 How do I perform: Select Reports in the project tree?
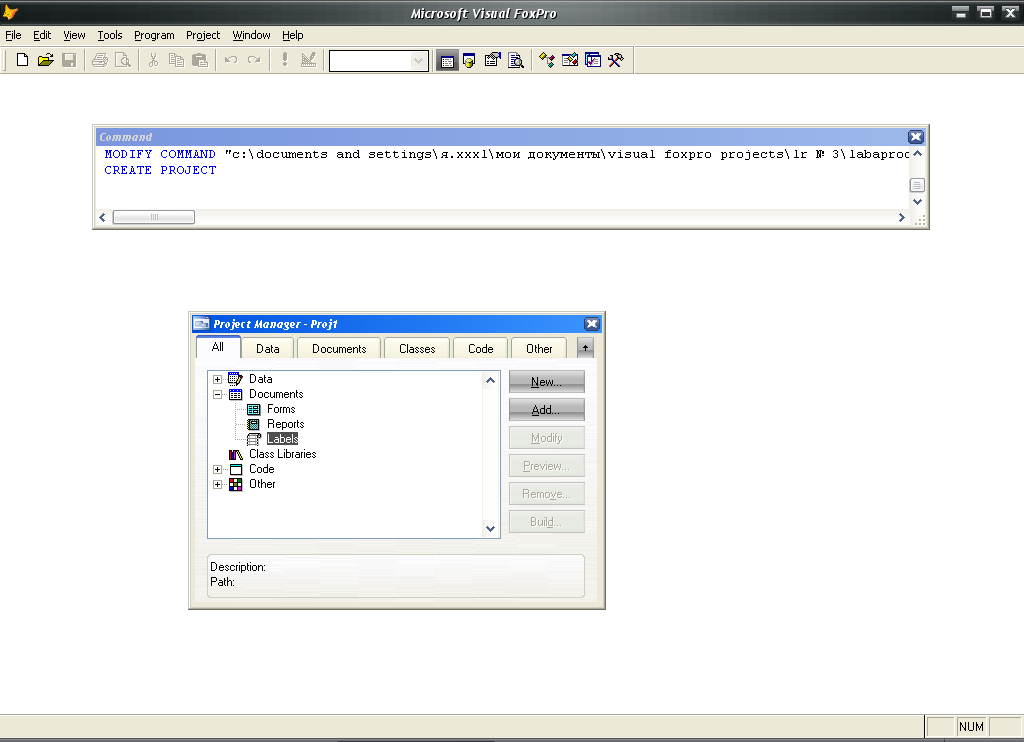285,424
